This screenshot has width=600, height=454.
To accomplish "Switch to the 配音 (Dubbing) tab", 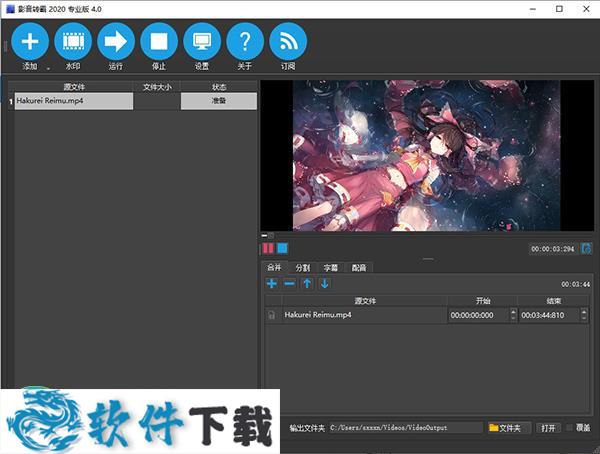I will [359, 268].
